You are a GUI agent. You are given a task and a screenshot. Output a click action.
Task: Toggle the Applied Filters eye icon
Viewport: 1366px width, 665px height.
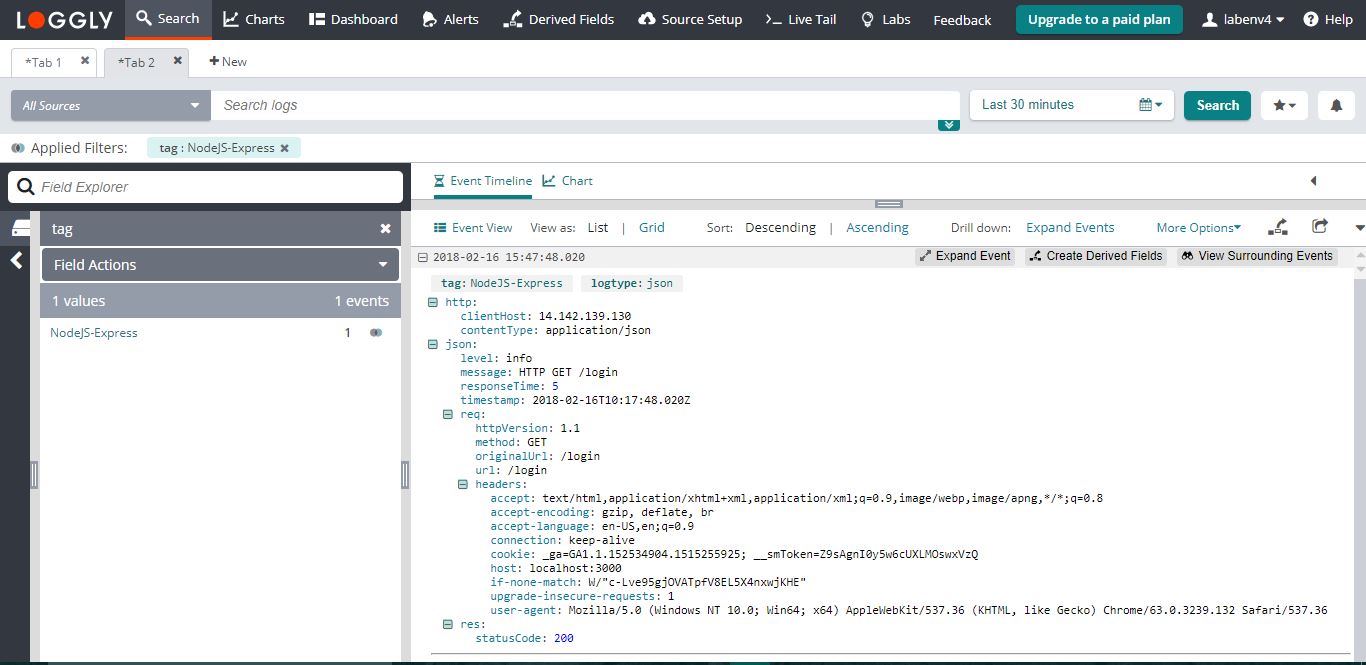tap(16, 147)
